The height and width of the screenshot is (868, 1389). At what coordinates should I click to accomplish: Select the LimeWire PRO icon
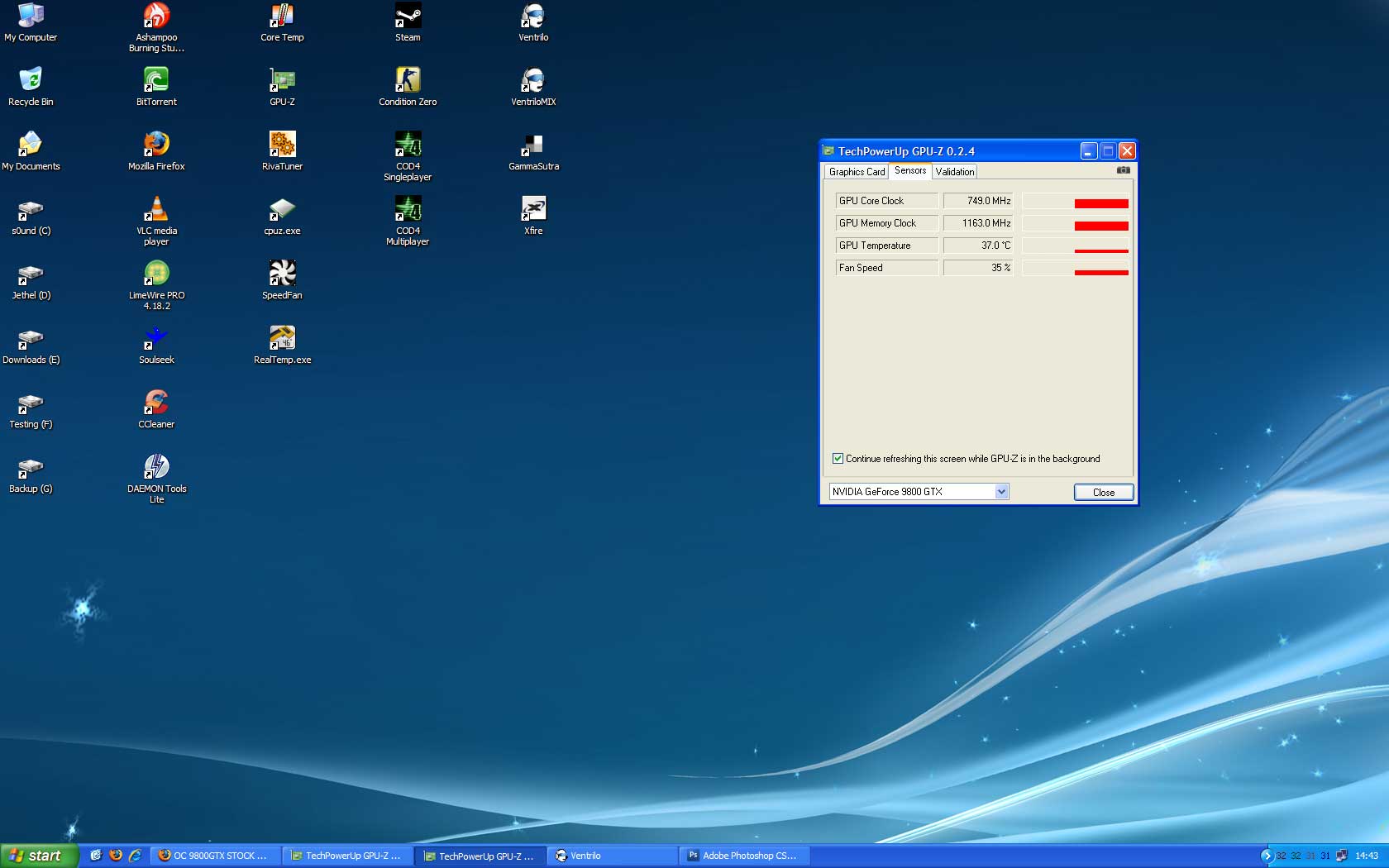tap(156, 285)
